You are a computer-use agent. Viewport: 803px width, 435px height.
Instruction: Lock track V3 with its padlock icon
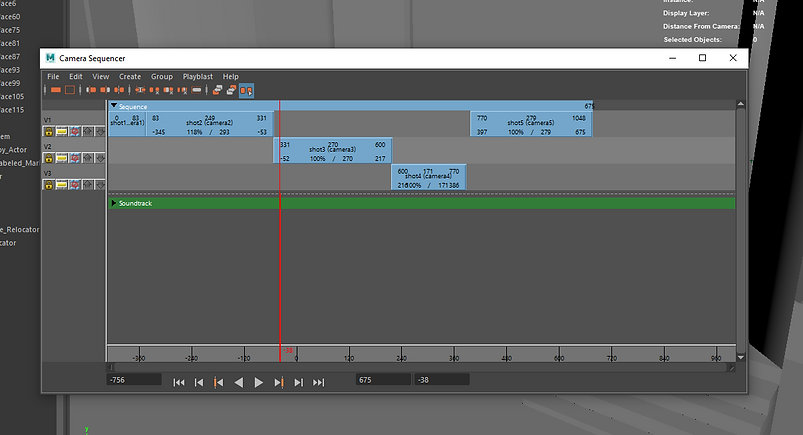tap(49, 185)
